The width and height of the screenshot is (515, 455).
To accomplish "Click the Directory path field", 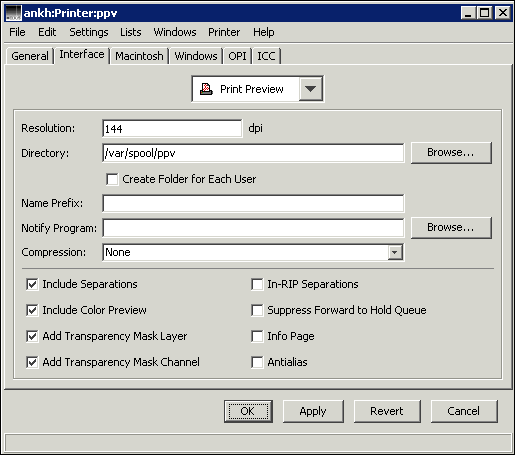I will point(253,153).
